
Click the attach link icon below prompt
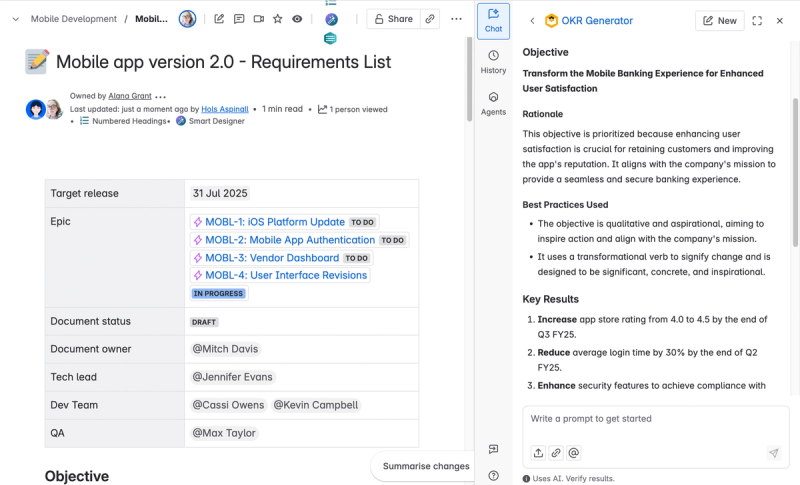(556, 453)
